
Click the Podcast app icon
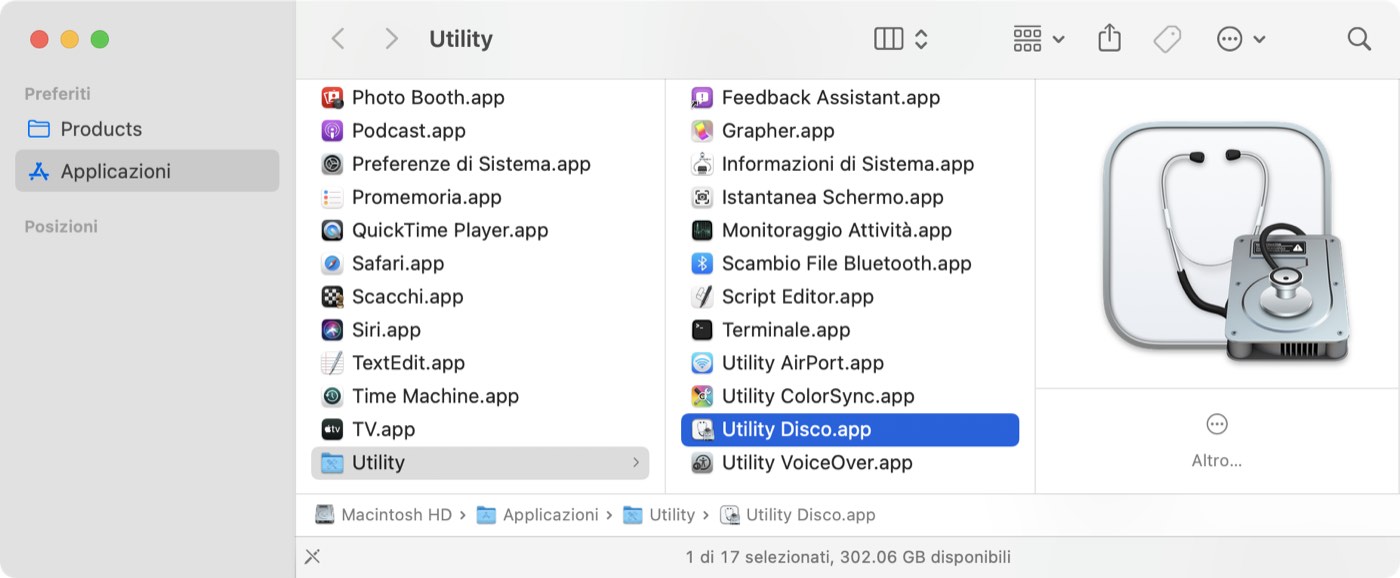coord(332,131)
